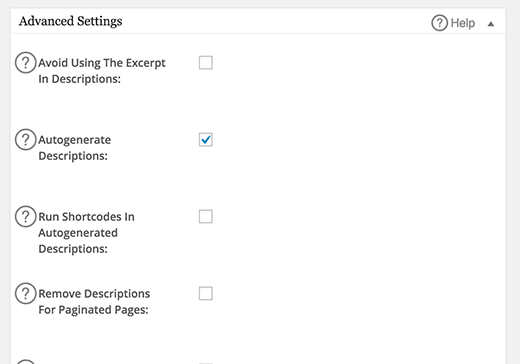The height and width of the screenshot is (364, 520).
Task: Tick Run Shortcodes In Autogenerated Descriptions checkbox
Action: [x=206, y=217]
